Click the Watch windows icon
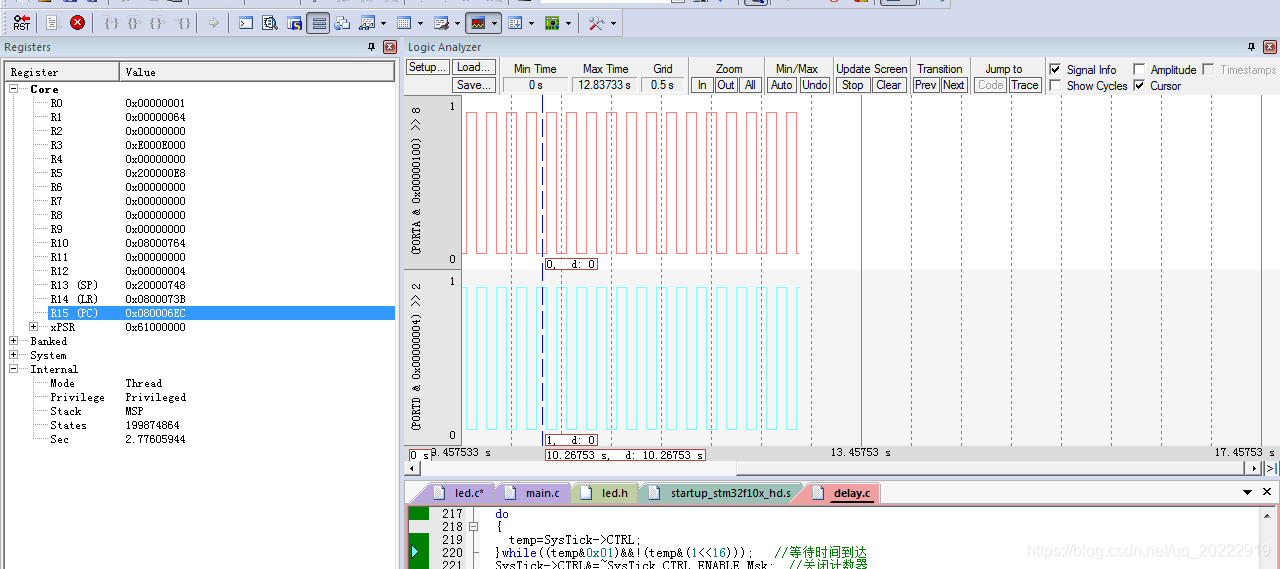The height and width of the screenshot is (569, 1280). point(367,23)
